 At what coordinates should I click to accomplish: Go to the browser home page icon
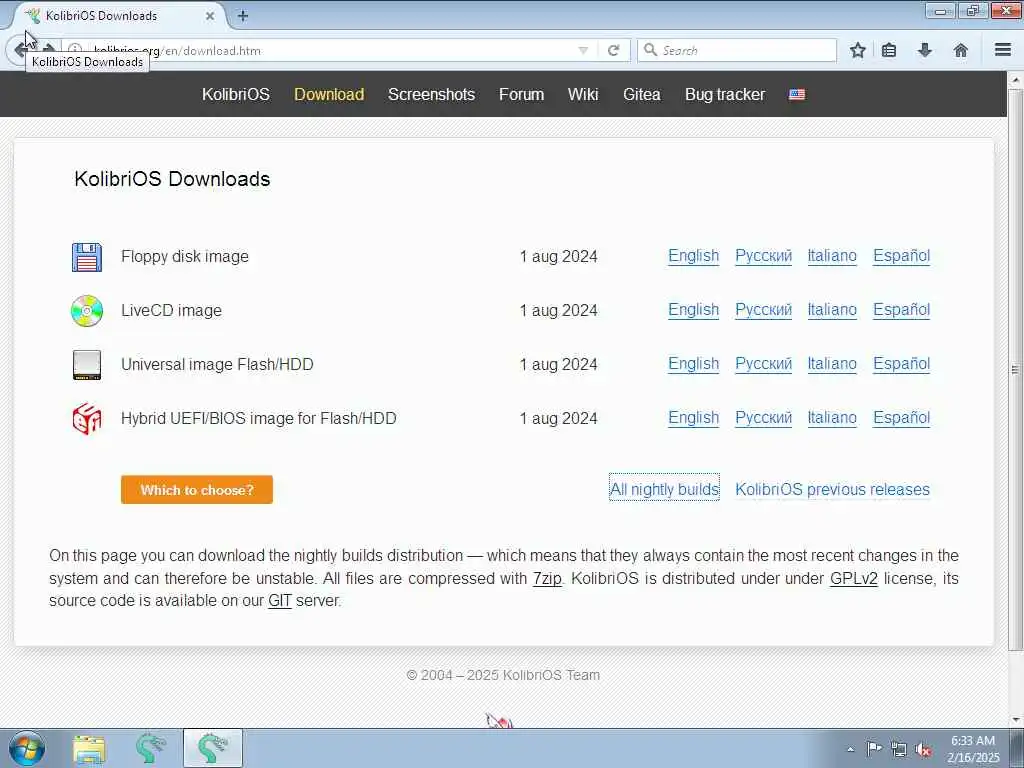[x=961, y=50]
